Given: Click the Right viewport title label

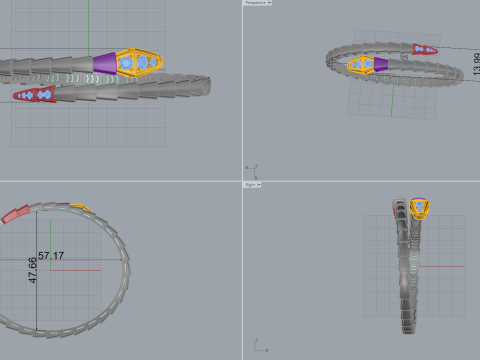Looking at the screenshot, I should pos(250,184).
